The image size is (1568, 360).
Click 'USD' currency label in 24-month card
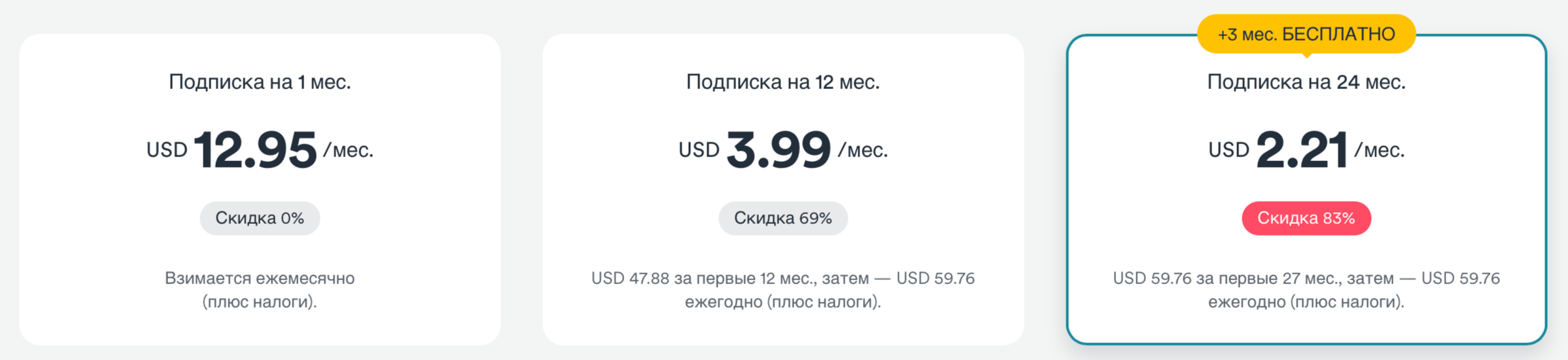click(x=1228, y=151)
